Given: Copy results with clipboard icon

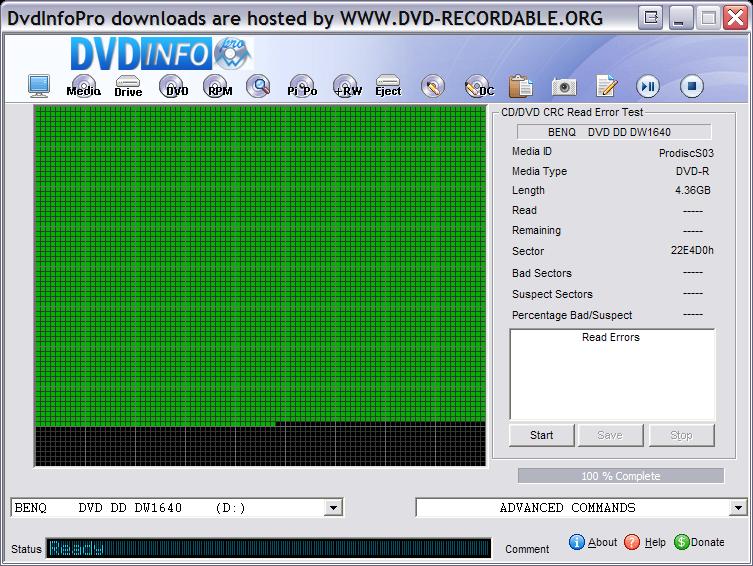Looking at the screenshot, I should point(521,87).
